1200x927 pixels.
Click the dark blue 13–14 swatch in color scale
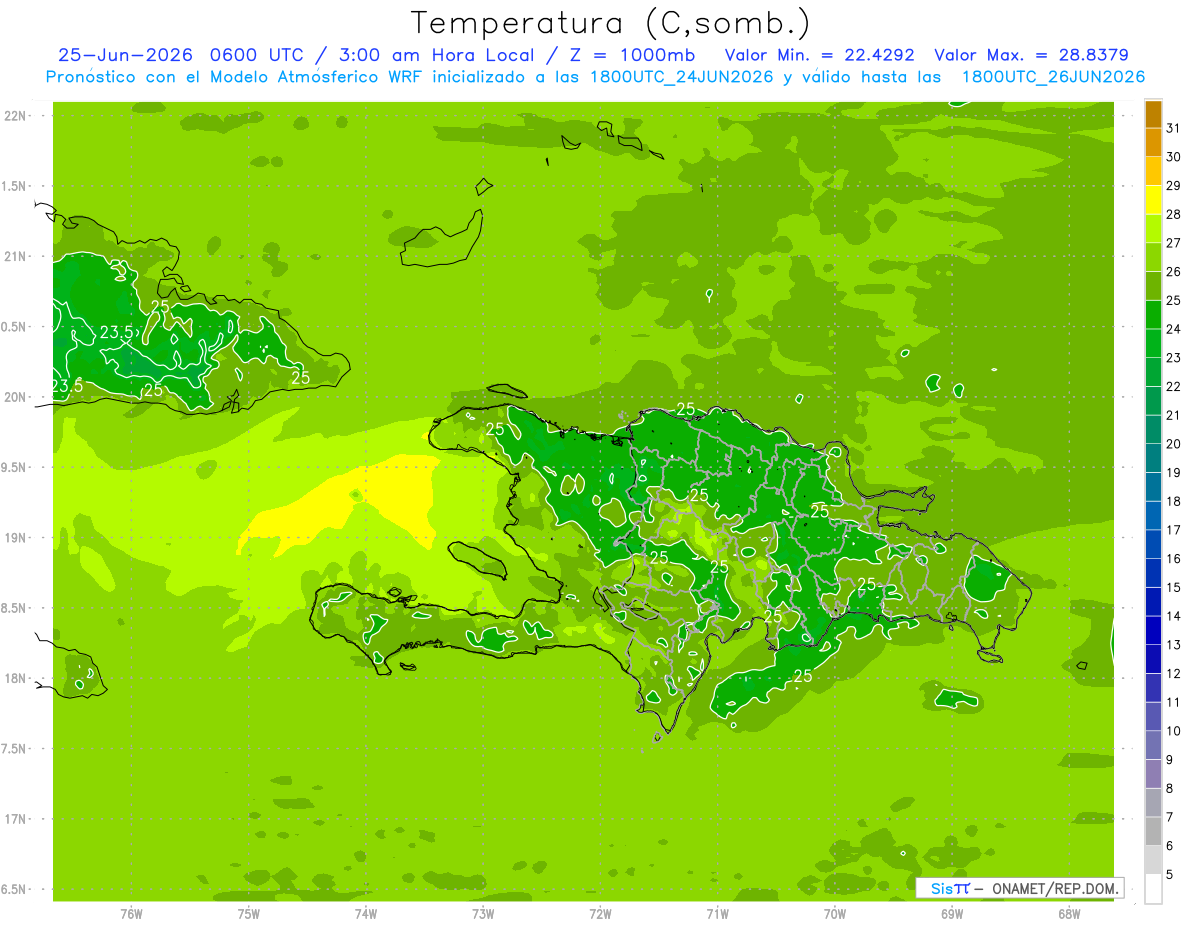coord(1153,631)
